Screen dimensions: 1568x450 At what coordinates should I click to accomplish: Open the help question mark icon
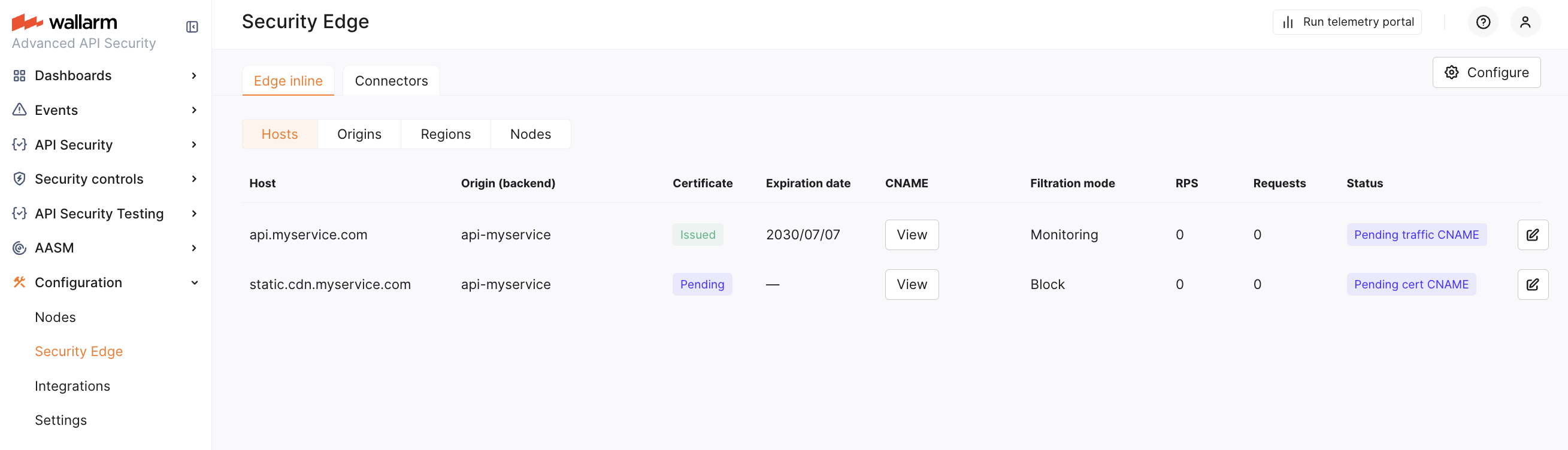click(1483, 23)
